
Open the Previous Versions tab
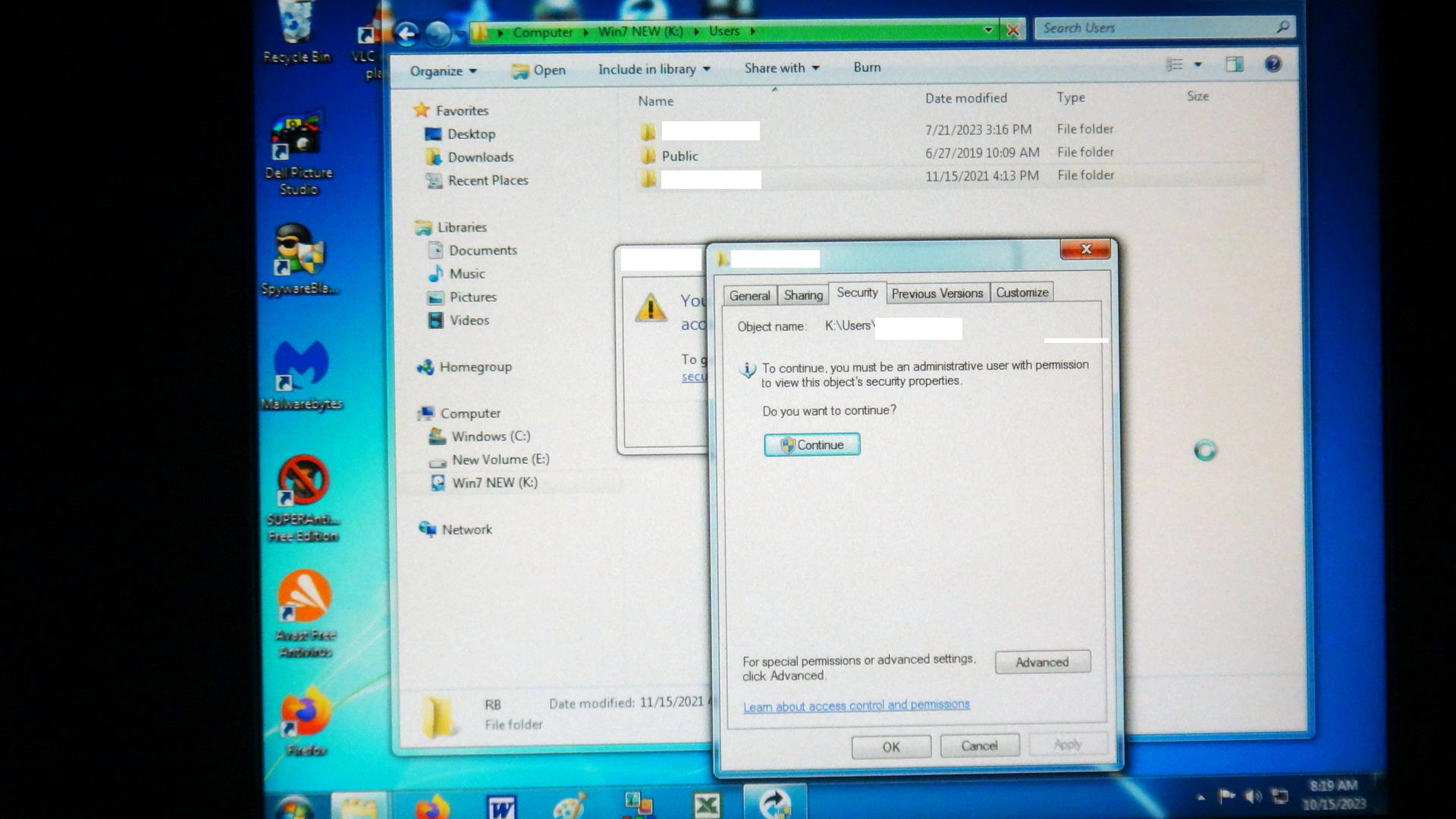tap(937, 293)
